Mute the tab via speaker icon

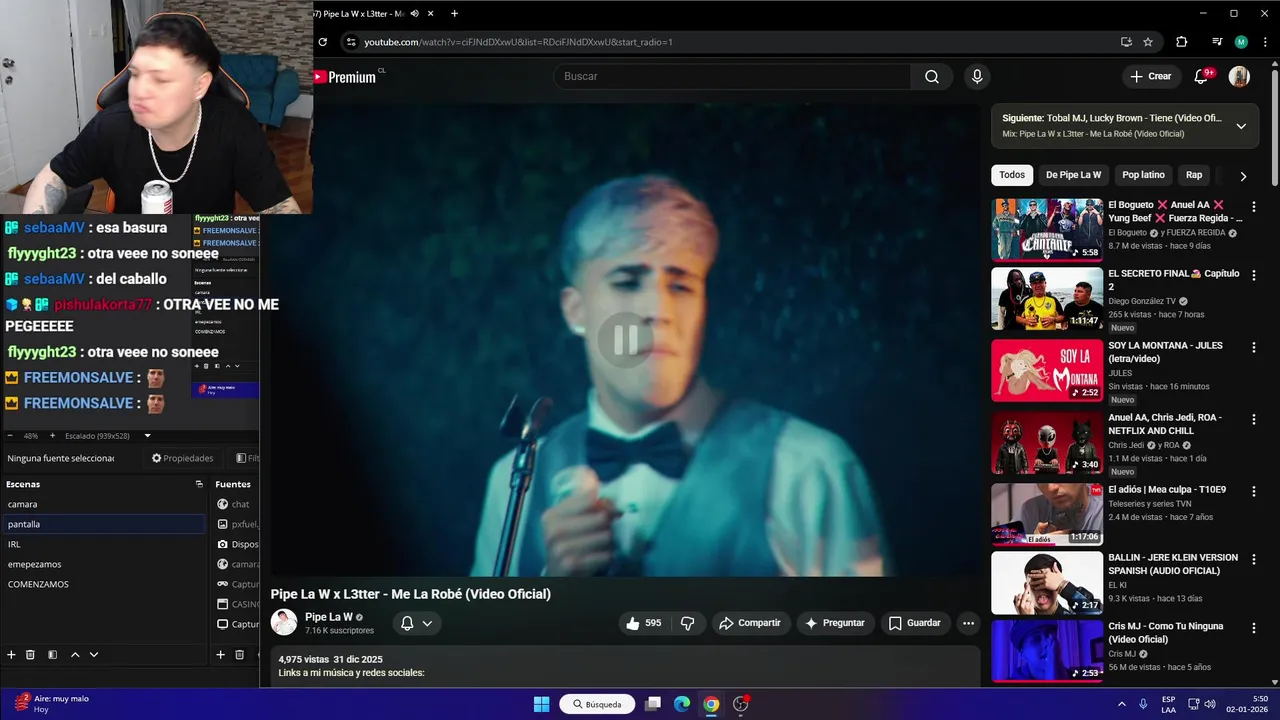(414, 13)
